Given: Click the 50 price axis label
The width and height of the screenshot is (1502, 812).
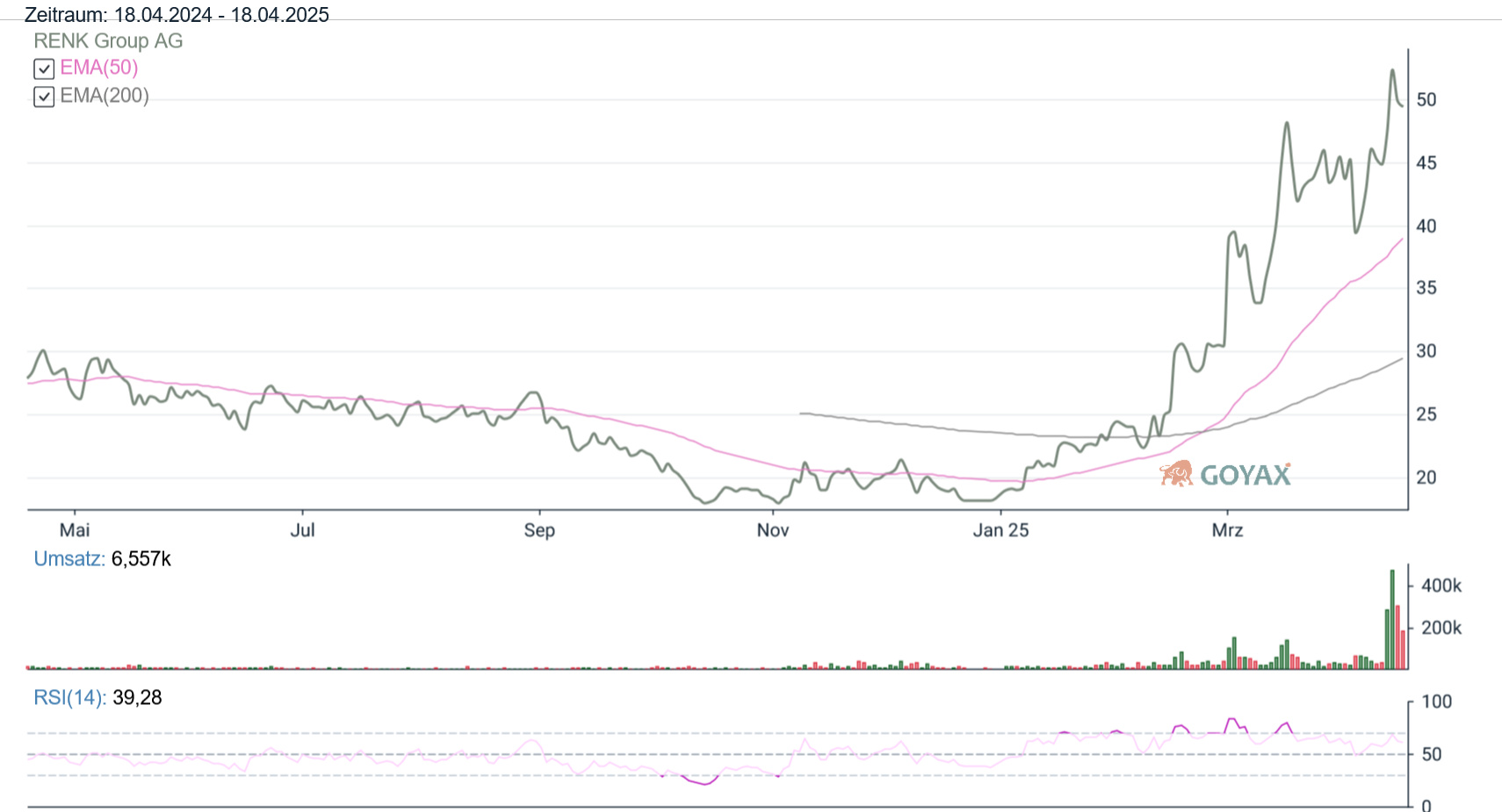Looking at the screenshot, I should 1426,100.
